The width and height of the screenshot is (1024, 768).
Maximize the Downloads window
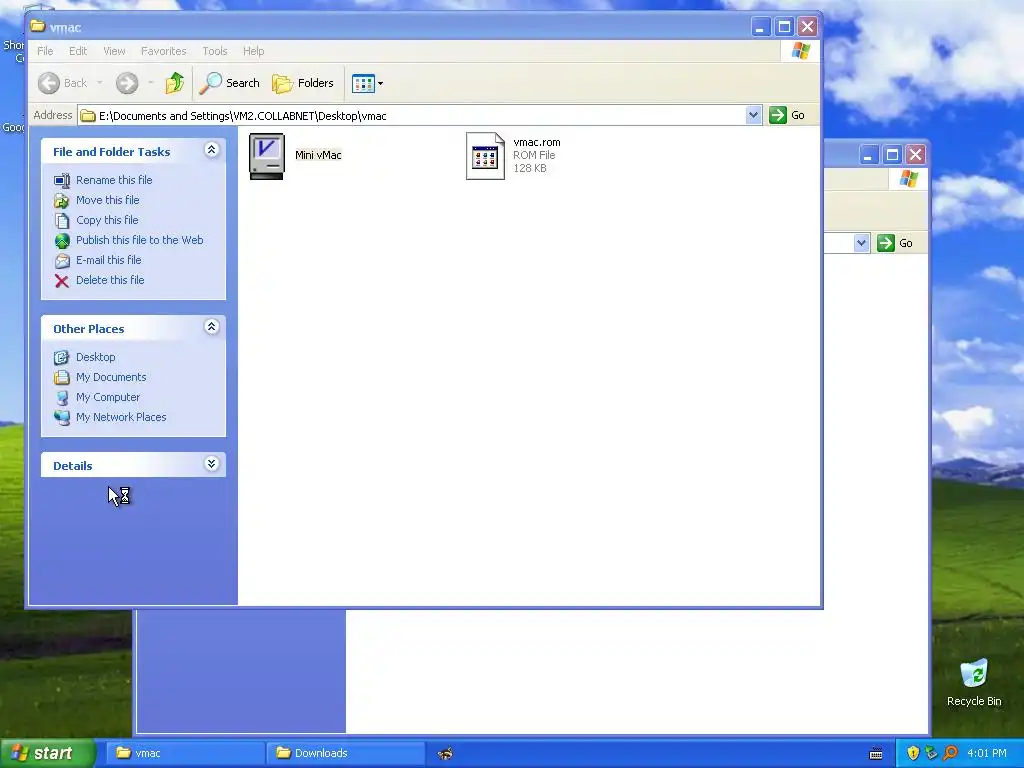892,155
